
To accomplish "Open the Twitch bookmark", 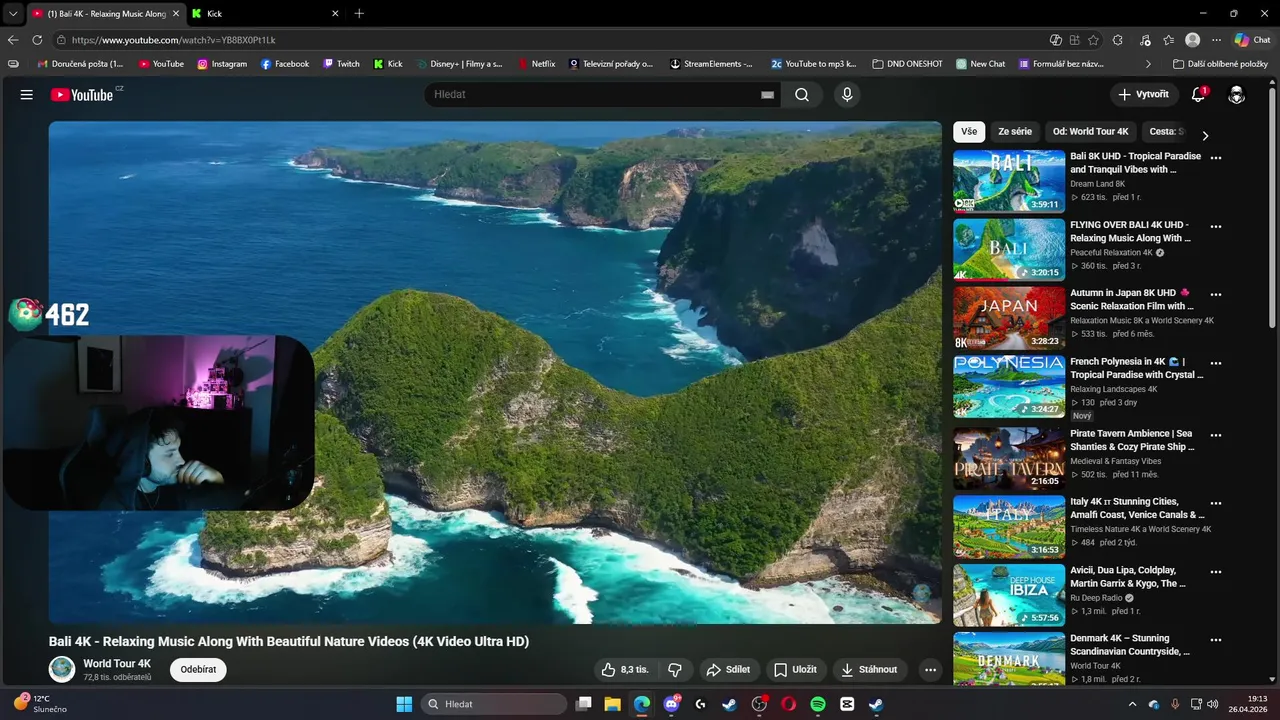I will pyautogui.click(x=341, y=64).
